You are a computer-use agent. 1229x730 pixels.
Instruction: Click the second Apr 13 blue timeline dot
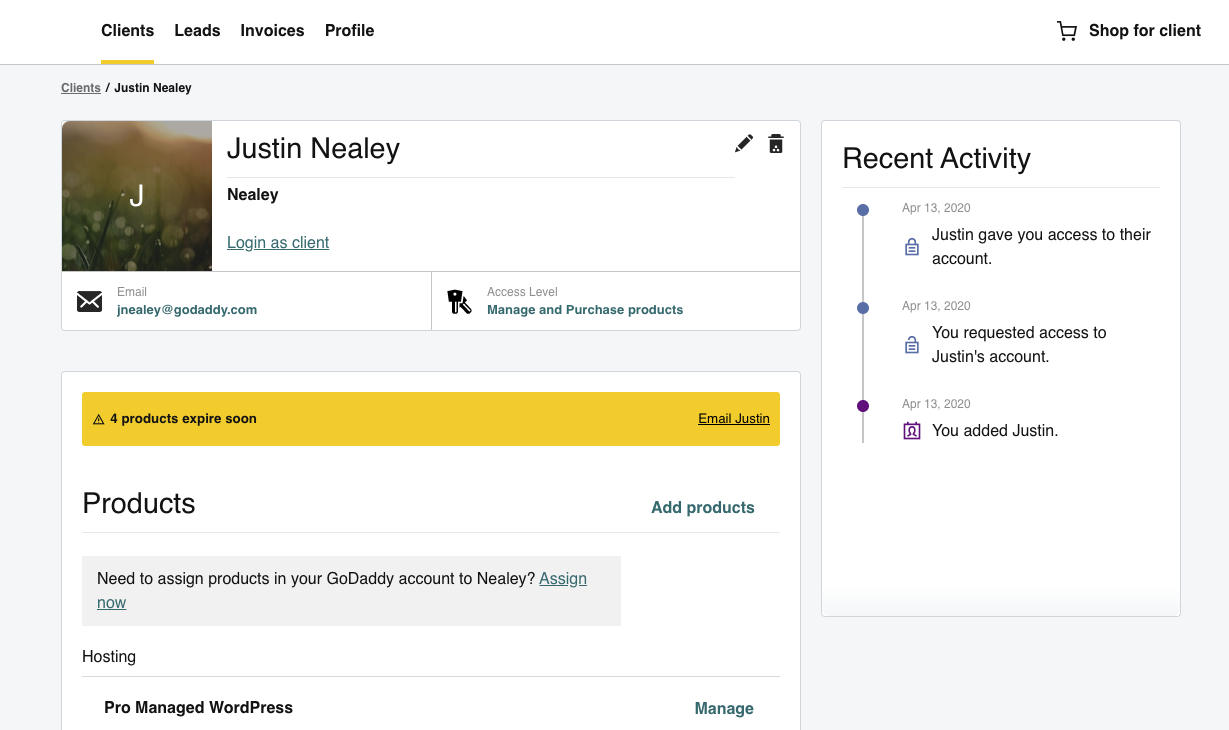(x=863, y=308)
